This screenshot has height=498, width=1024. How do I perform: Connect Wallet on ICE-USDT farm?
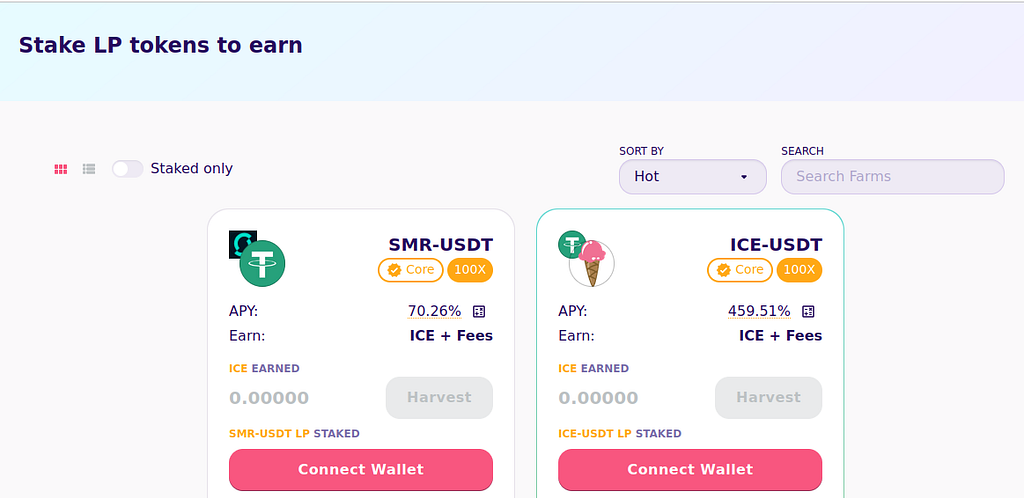coord(690,470)
